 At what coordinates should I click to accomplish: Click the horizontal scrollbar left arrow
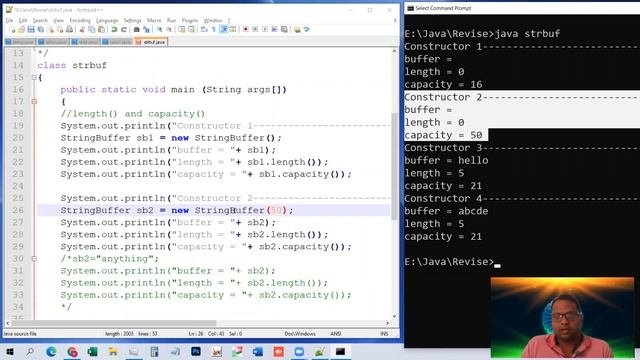pos(8,323)
